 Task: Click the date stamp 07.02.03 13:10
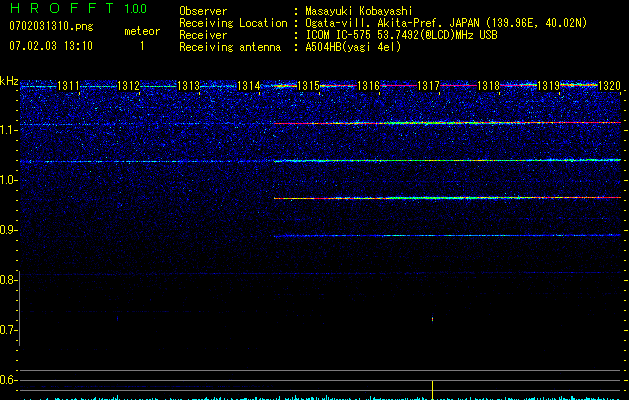[x=51, y=46]
